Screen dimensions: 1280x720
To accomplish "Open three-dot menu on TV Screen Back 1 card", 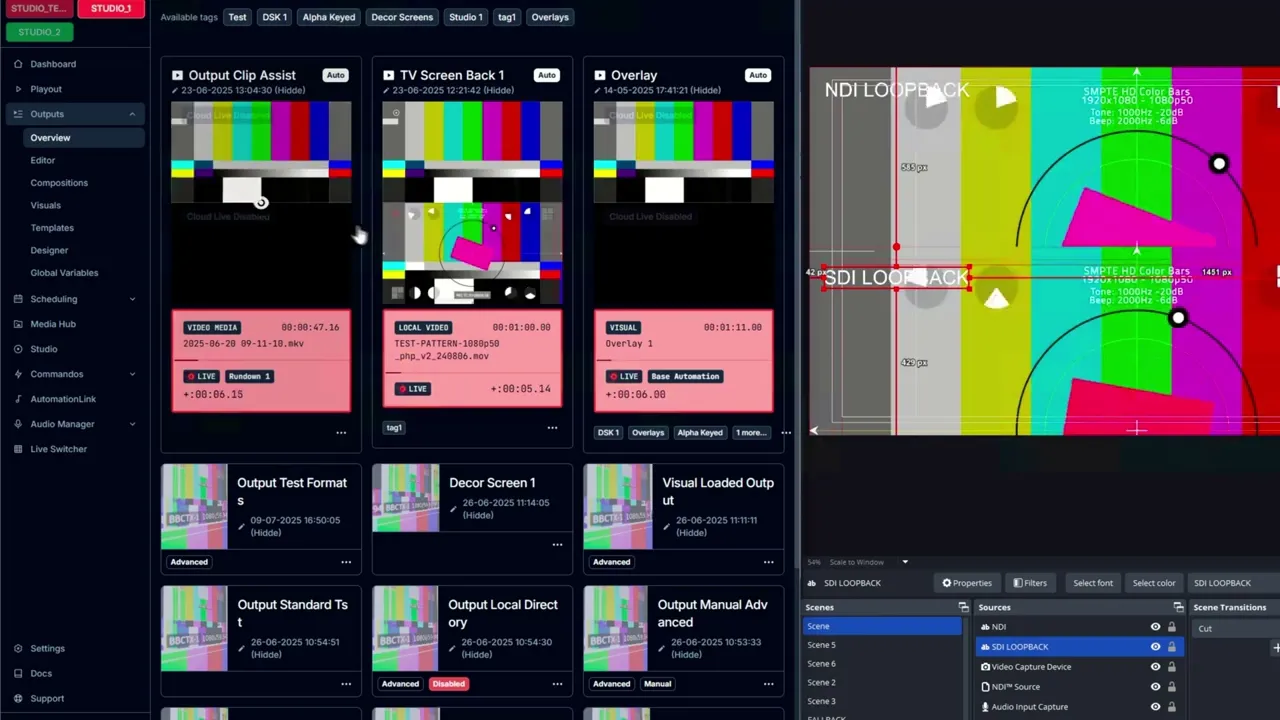I will click(x=552, y=428).
